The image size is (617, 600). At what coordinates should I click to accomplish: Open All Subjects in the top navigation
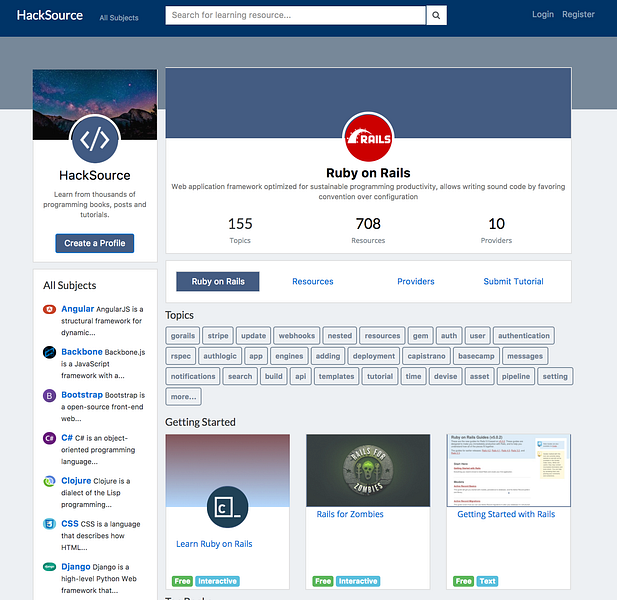119,18
